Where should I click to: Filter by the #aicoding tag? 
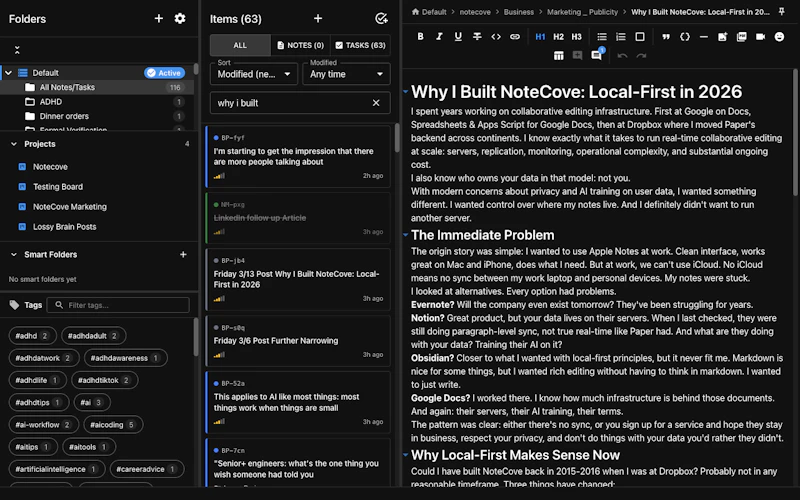(x=112, y=424)
